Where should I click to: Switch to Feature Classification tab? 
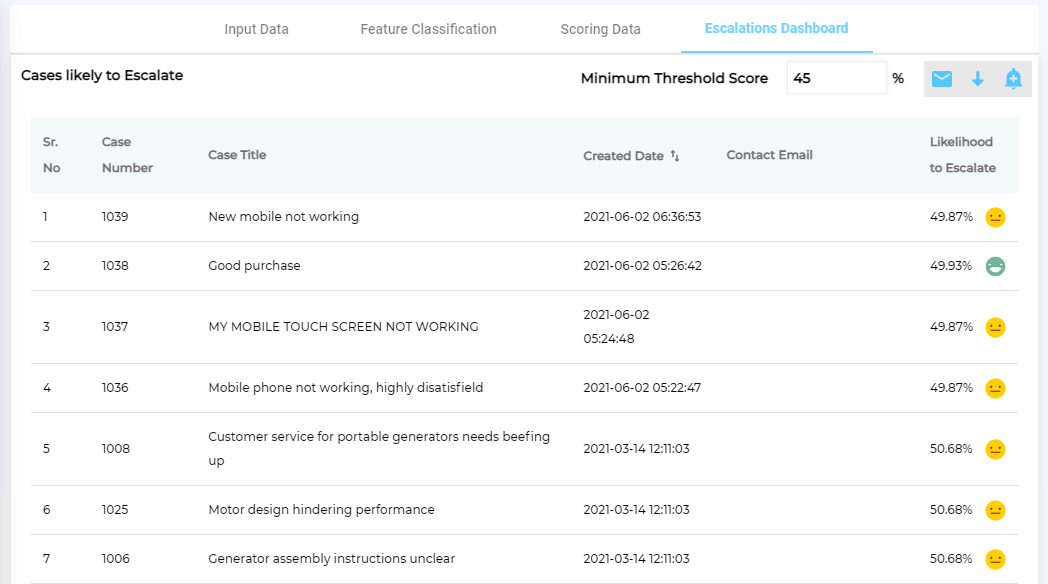coord(428,29)
